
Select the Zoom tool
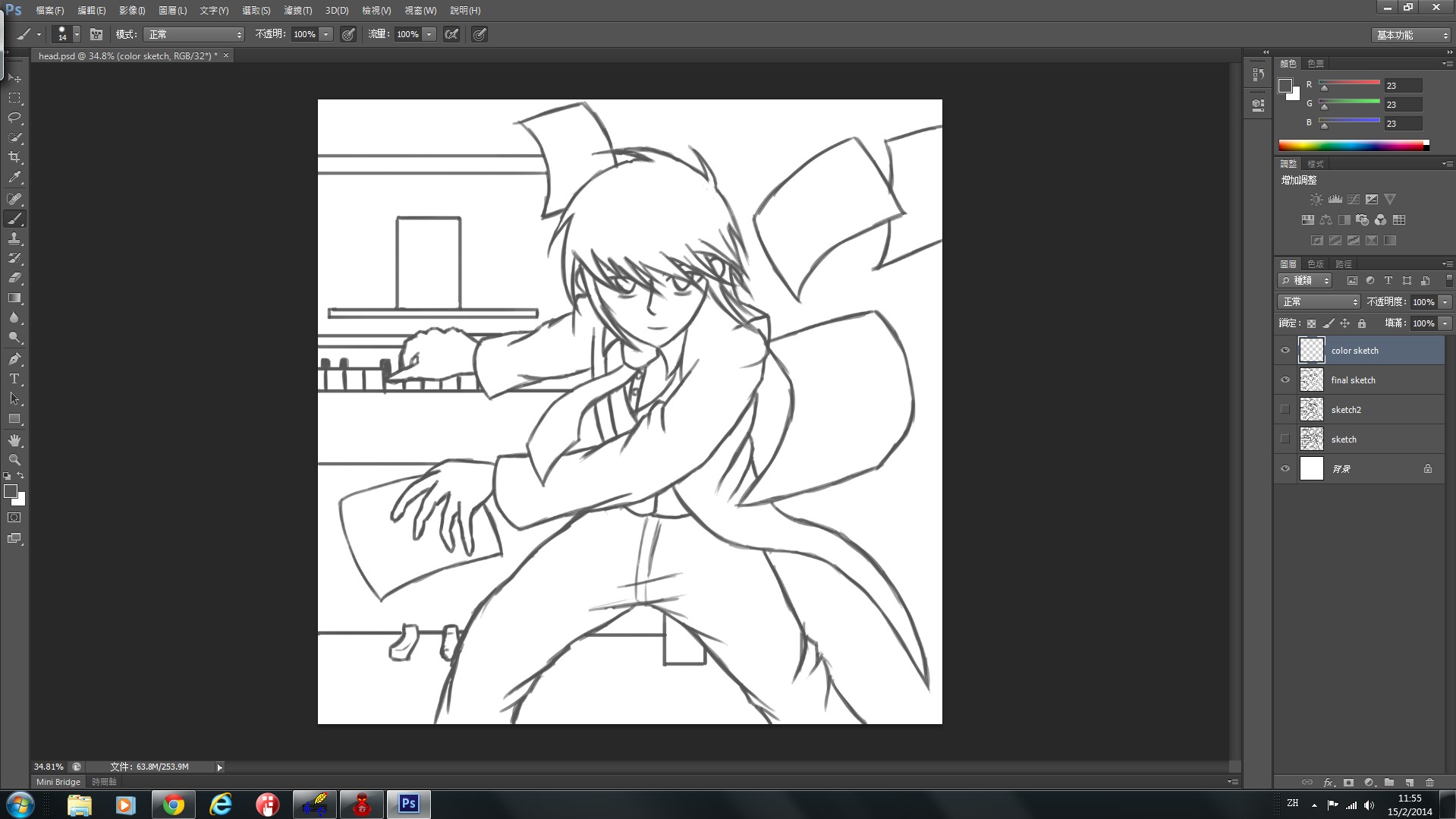tap(14, 460)
